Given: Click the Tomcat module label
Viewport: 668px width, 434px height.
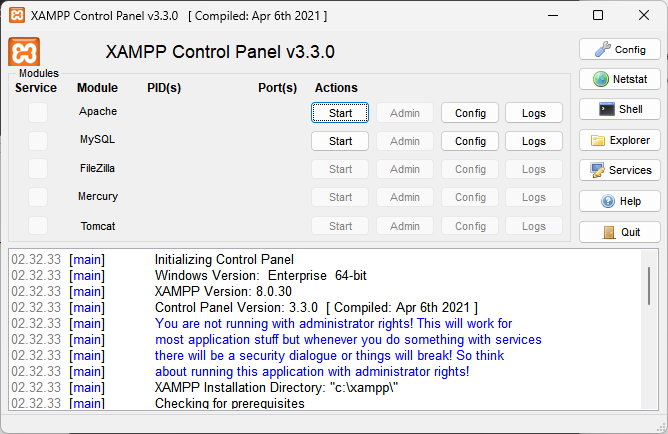Looking at the screenshot, I should (x=98, y=226).
